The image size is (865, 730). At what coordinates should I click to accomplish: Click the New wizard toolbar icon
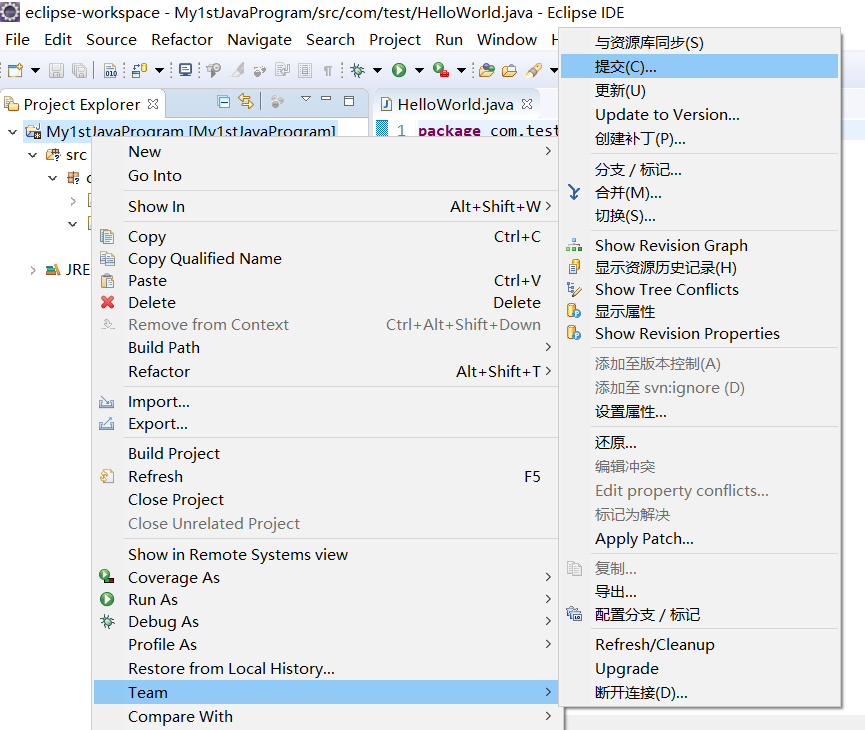pos(15,70)
